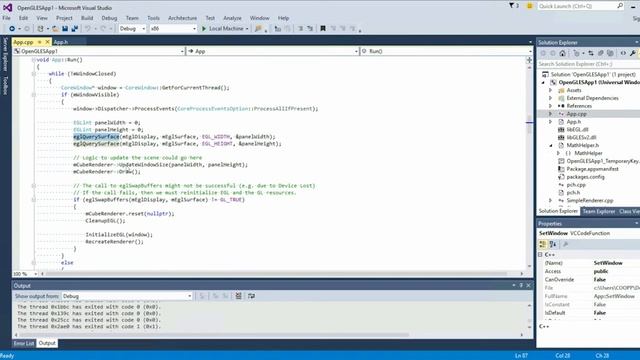Viewport: 640px width, 360px height.
Task: Select pch.cpp in Solution Explorer
Action: (x=576, y=185)
